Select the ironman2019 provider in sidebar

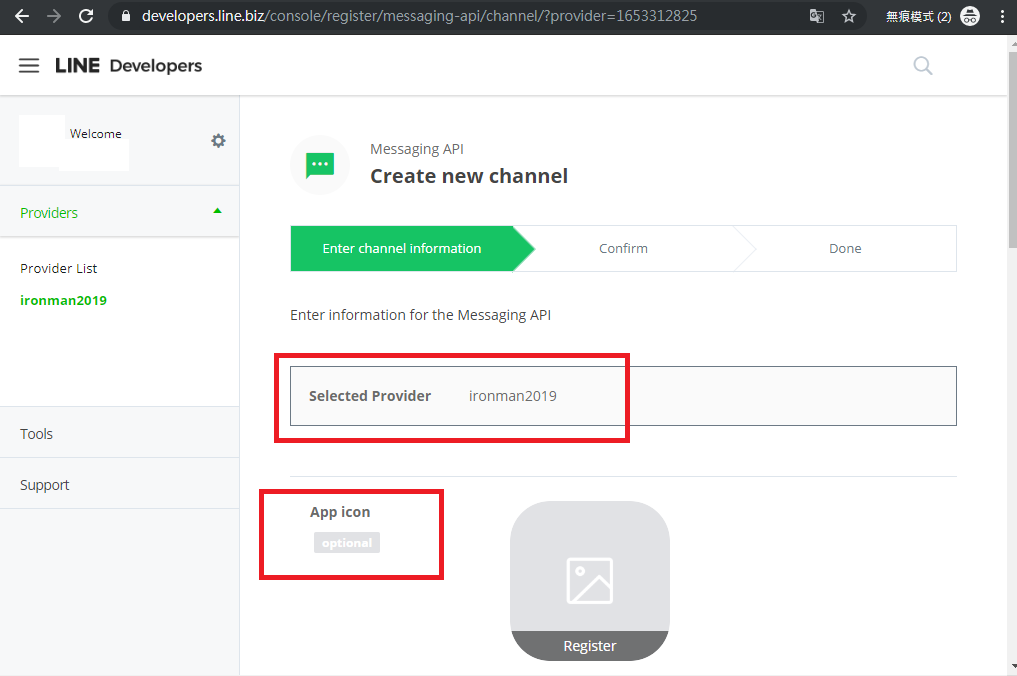(x=64, y=300)
